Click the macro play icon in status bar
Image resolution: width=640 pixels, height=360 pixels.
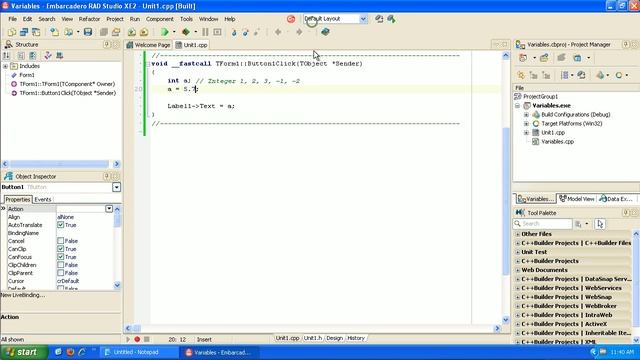128,339
